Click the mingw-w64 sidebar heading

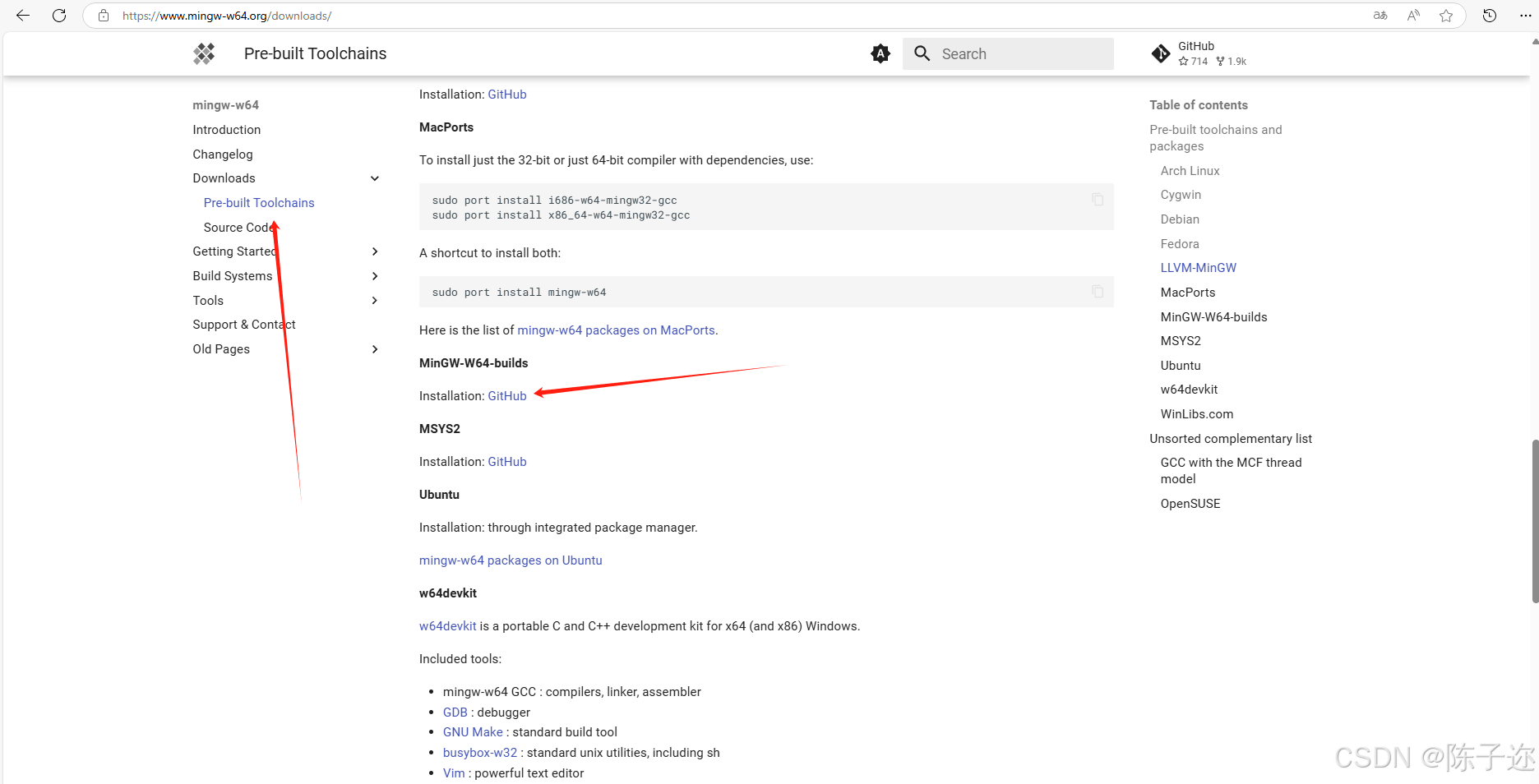tap(225, 105)
